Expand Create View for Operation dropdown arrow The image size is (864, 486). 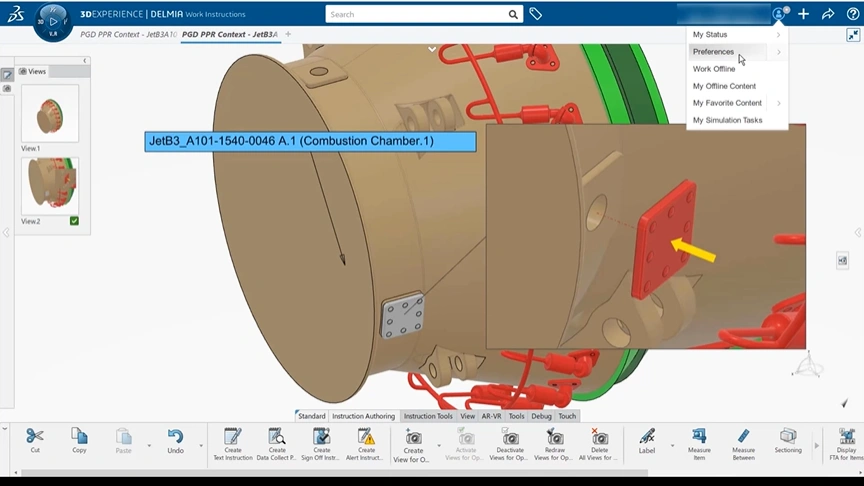pyautogui.click(x=439, y=445)
